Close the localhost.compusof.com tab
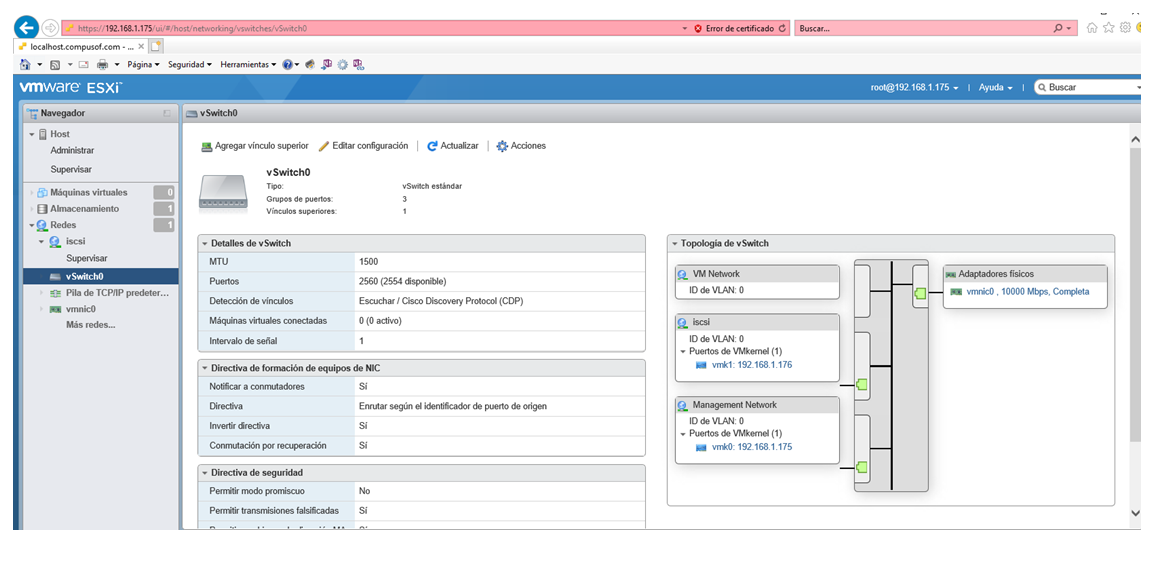Screen dimensions: 1156x567 coord(142,46)
